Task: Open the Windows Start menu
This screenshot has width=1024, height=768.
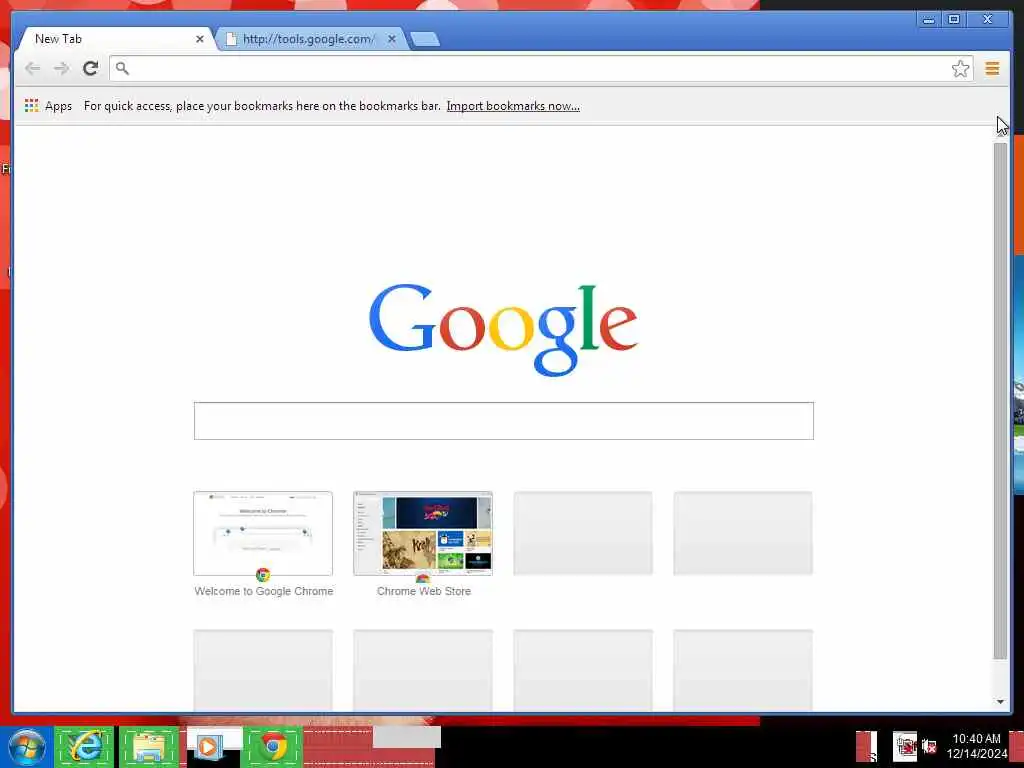Action: [x=27, y=747]
